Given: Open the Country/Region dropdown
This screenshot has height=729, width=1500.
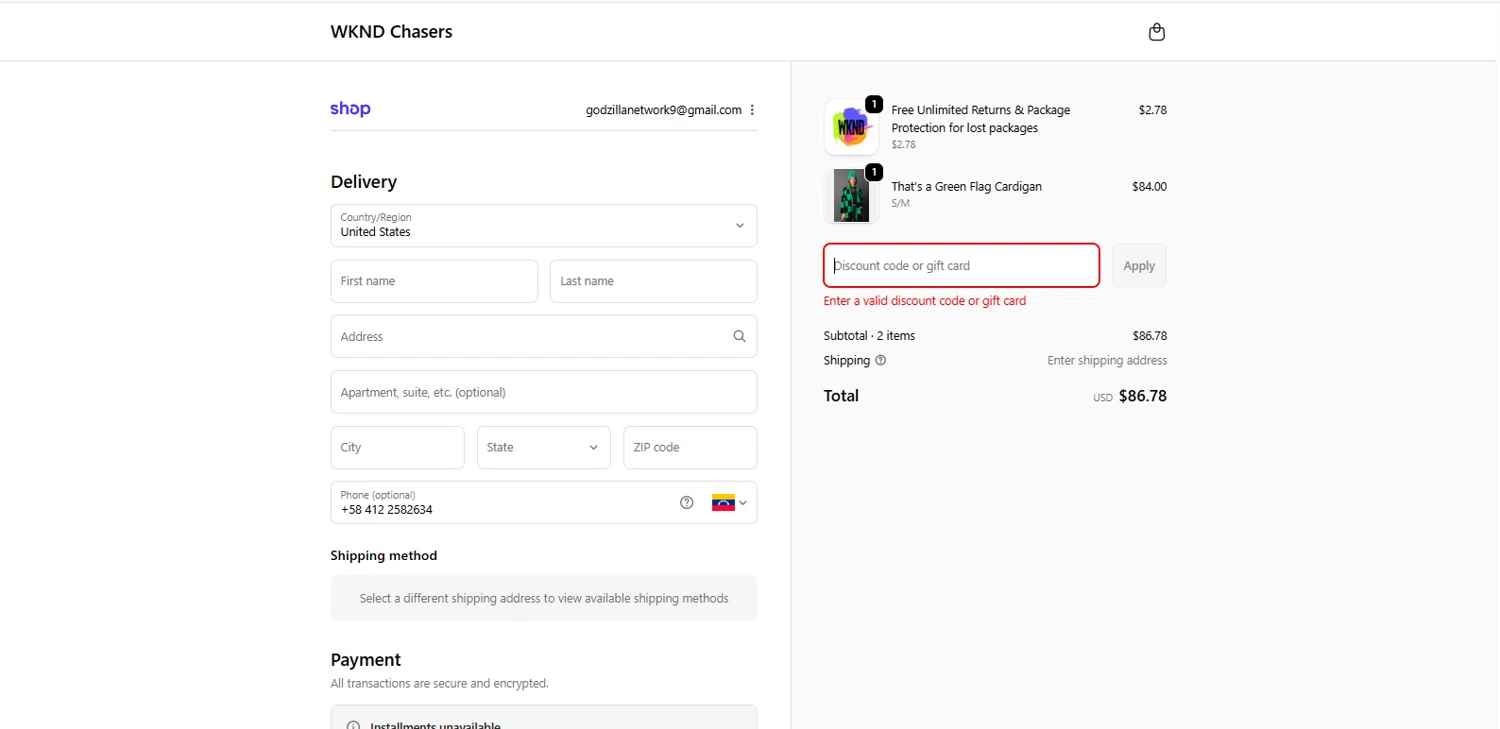Looking at the screenshot, I should pyautogui.click(x=544, y=225).
